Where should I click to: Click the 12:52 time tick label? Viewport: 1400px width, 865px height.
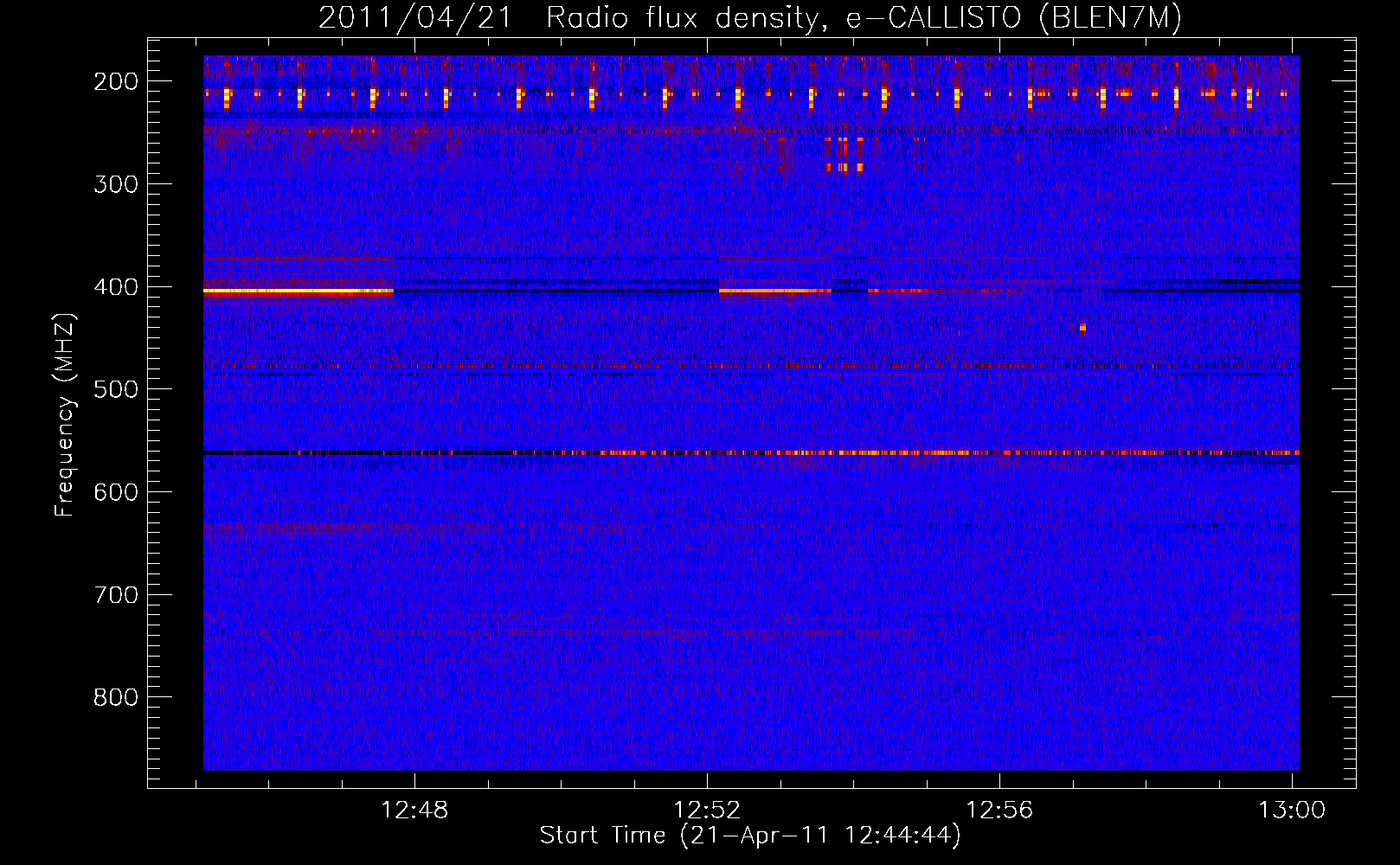point(707,811)
